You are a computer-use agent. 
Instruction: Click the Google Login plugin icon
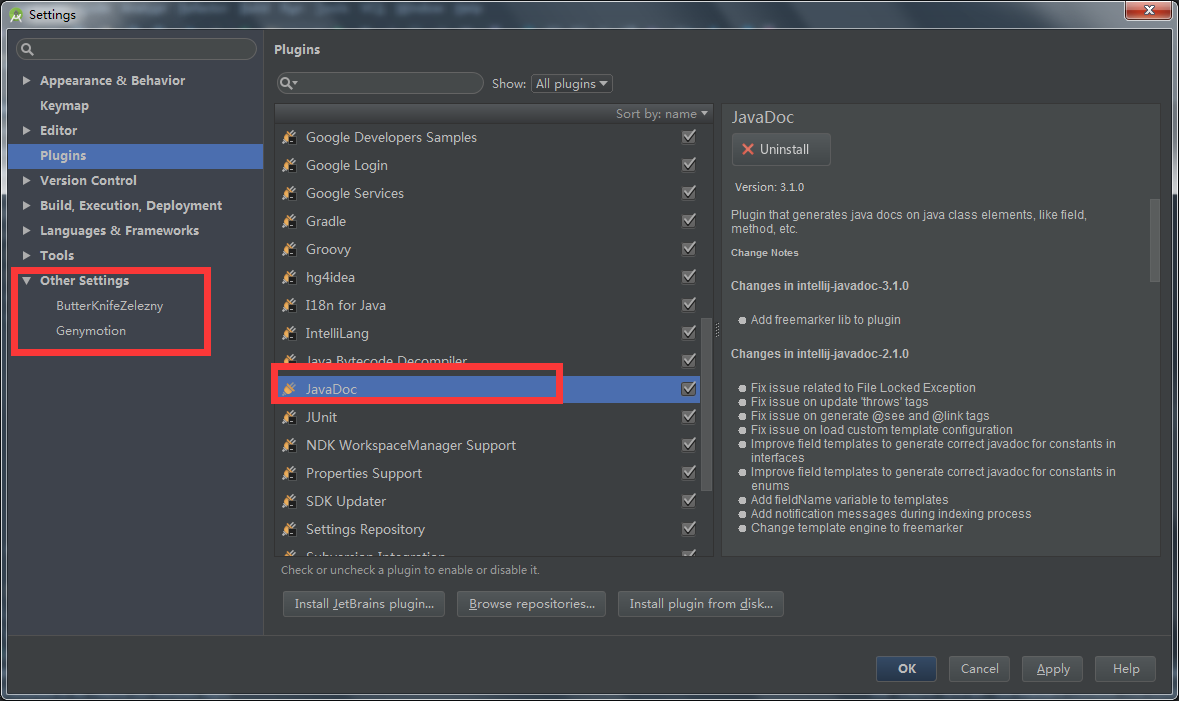point(289,165)
